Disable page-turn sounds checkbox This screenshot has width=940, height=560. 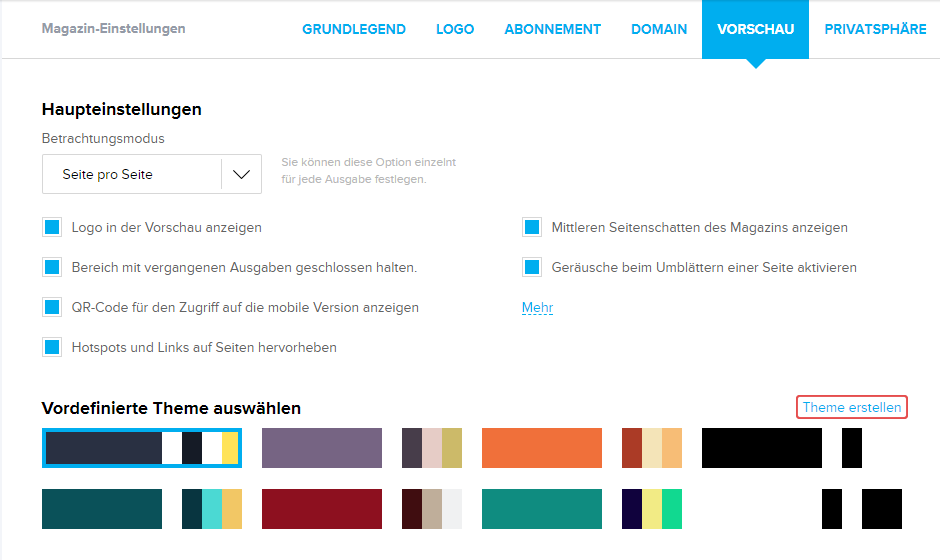tap(532, 268)
